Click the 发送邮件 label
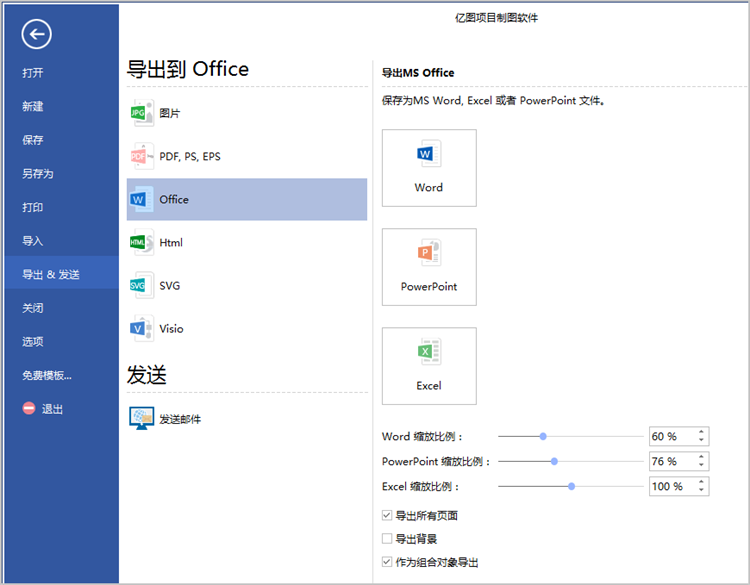Screen dimensions: 750x585 point(180,419)
